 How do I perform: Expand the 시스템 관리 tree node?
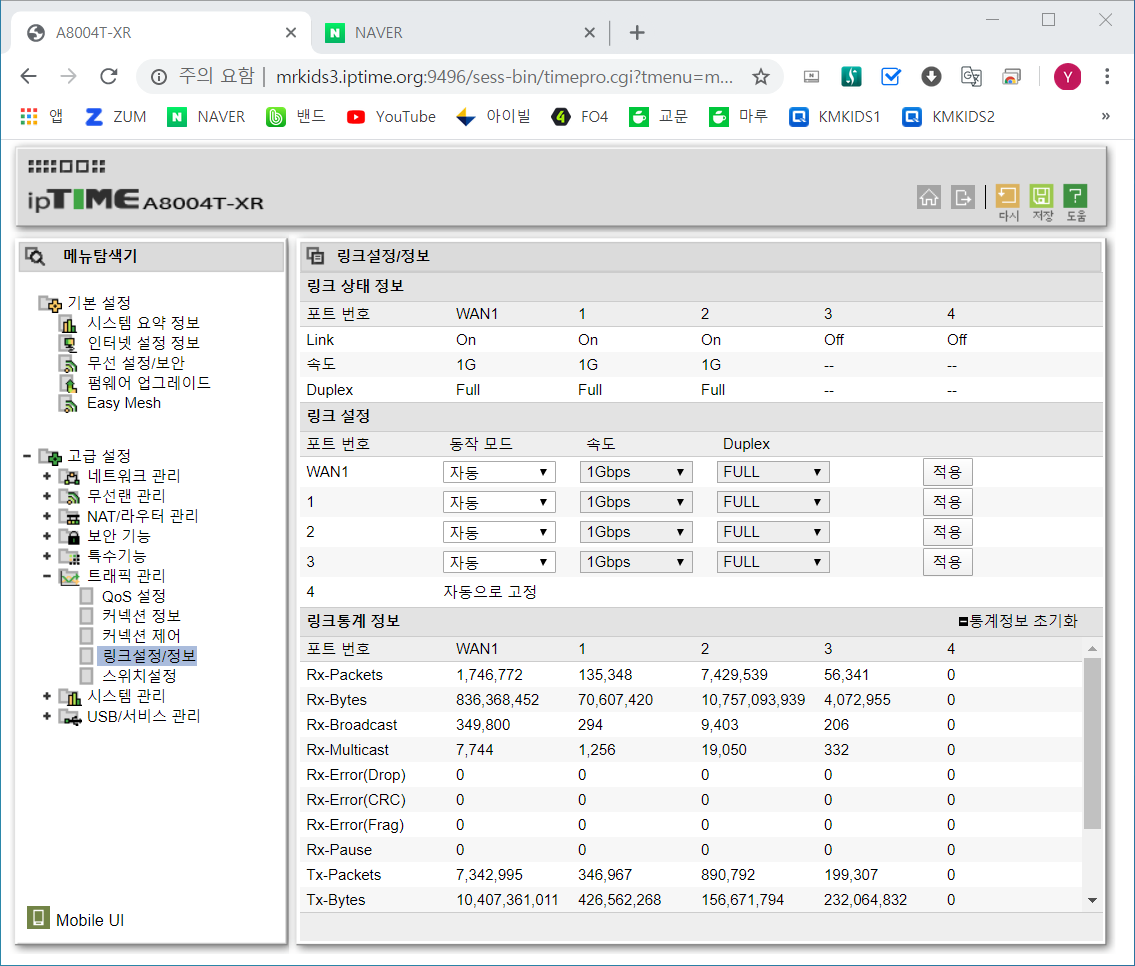point(47,696)
